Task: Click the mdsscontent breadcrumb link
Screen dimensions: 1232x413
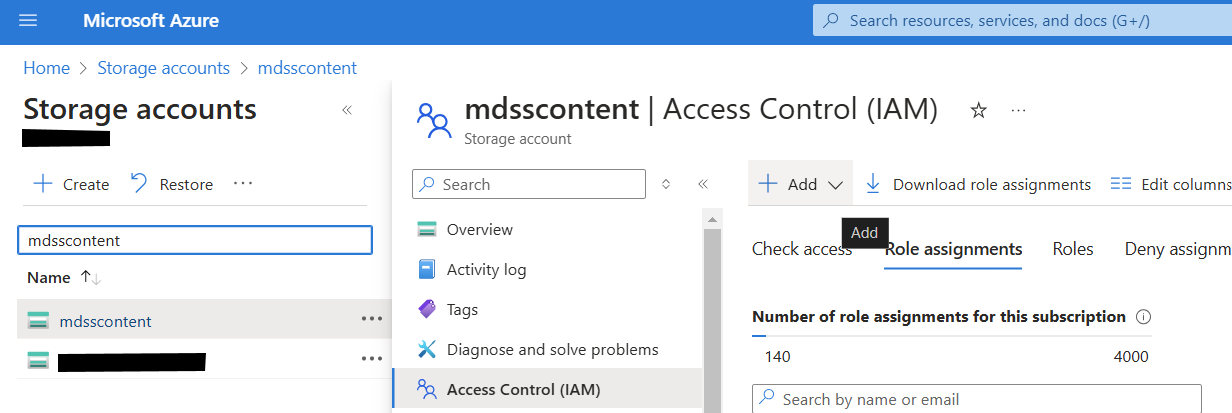Action: (307, 68)
